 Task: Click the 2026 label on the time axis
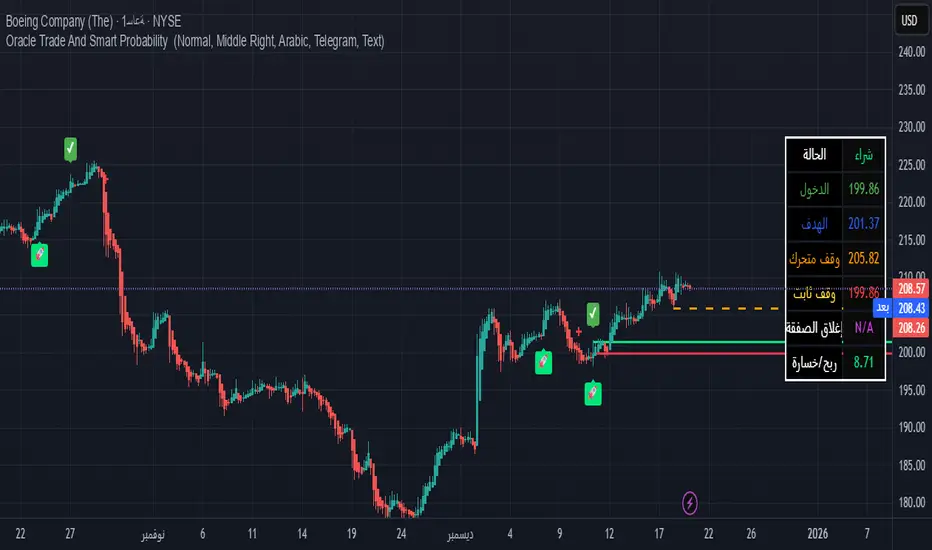coord(818,533)
